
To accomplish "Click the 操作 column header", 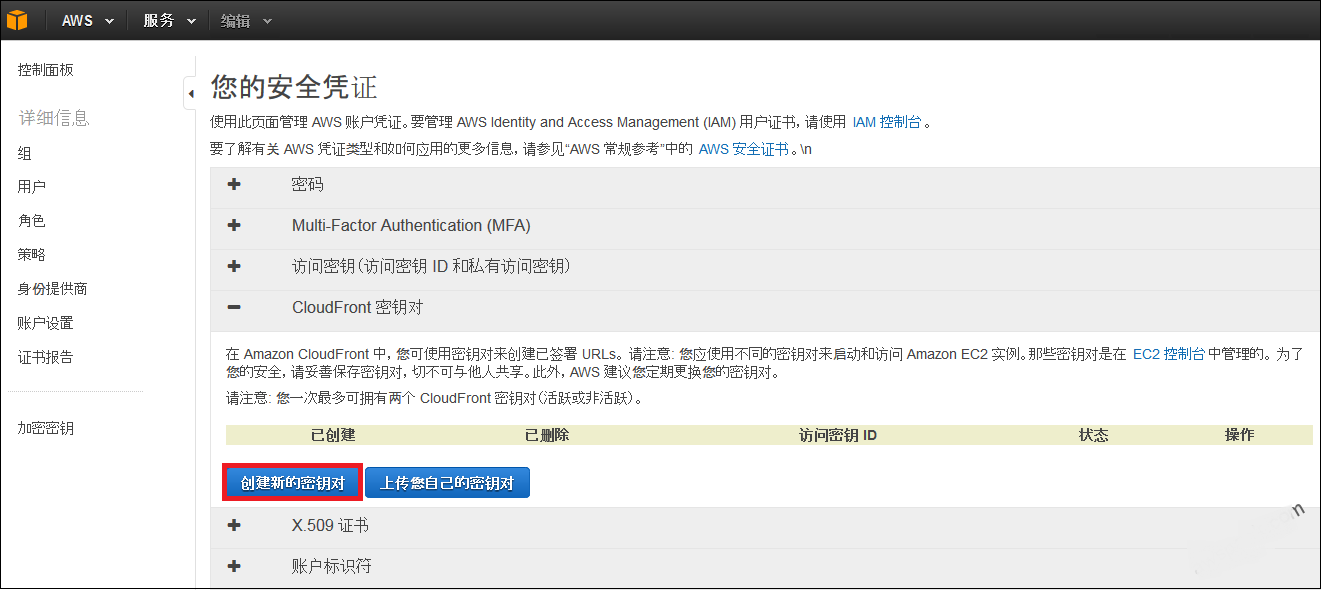I will tap(1239, 435).
